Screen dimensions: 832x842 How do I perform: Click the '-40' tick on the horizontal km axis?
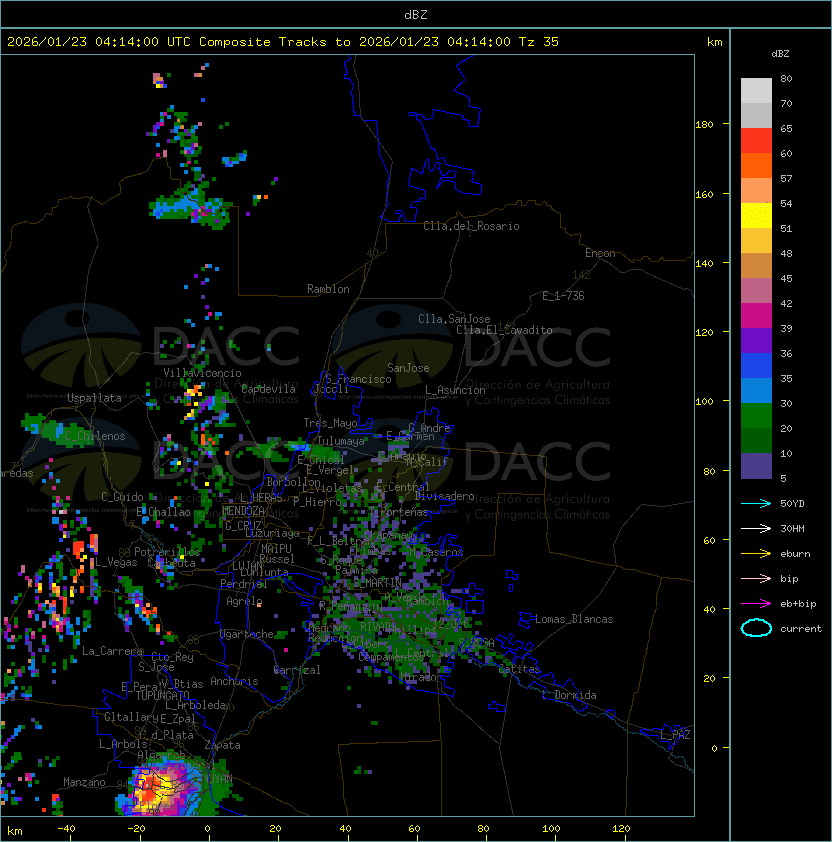(66, 829)
